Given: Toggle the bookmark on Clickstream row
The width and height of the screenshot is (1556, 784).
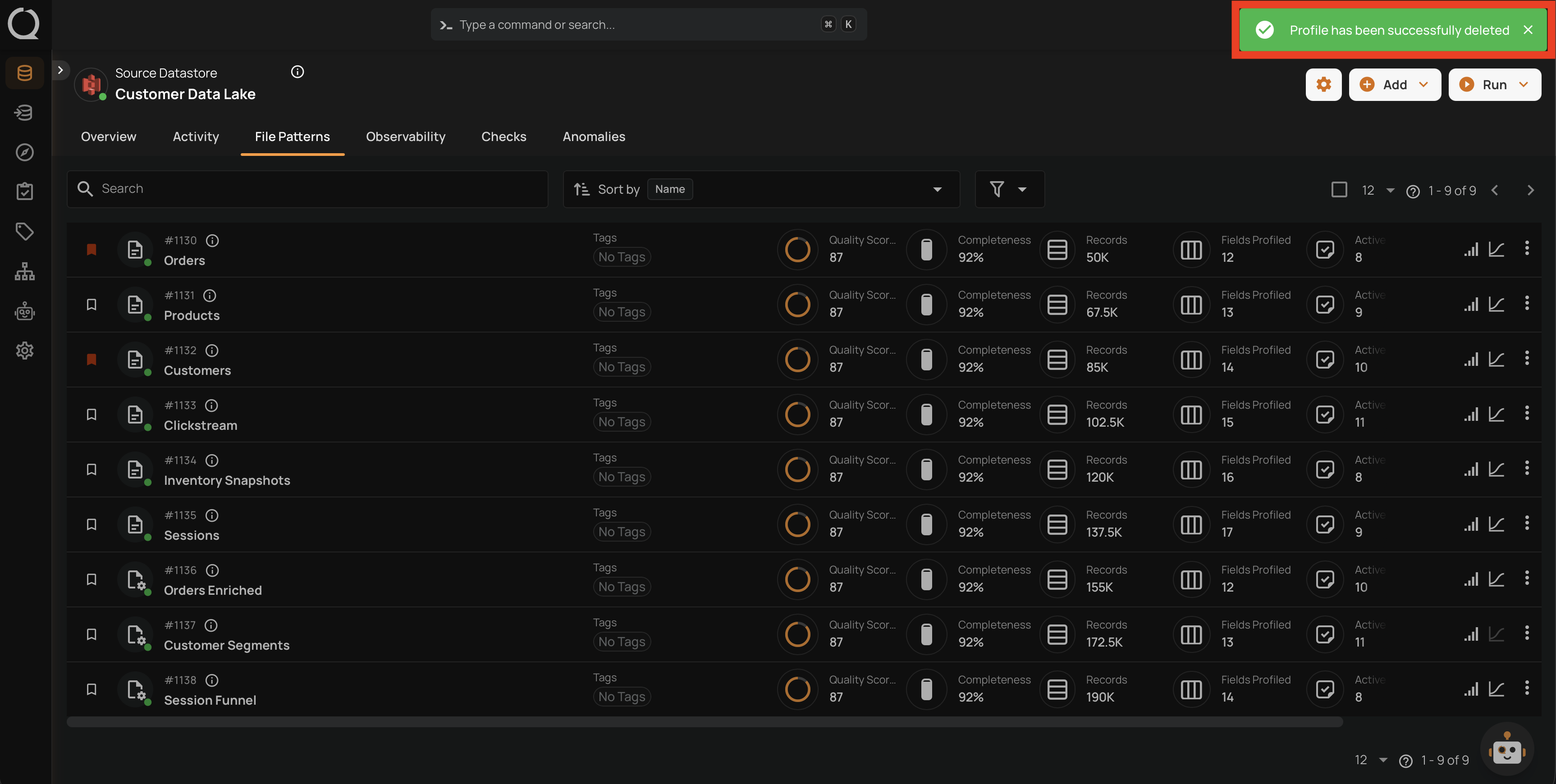Looking at the screenshot, I should coord(91,415).
